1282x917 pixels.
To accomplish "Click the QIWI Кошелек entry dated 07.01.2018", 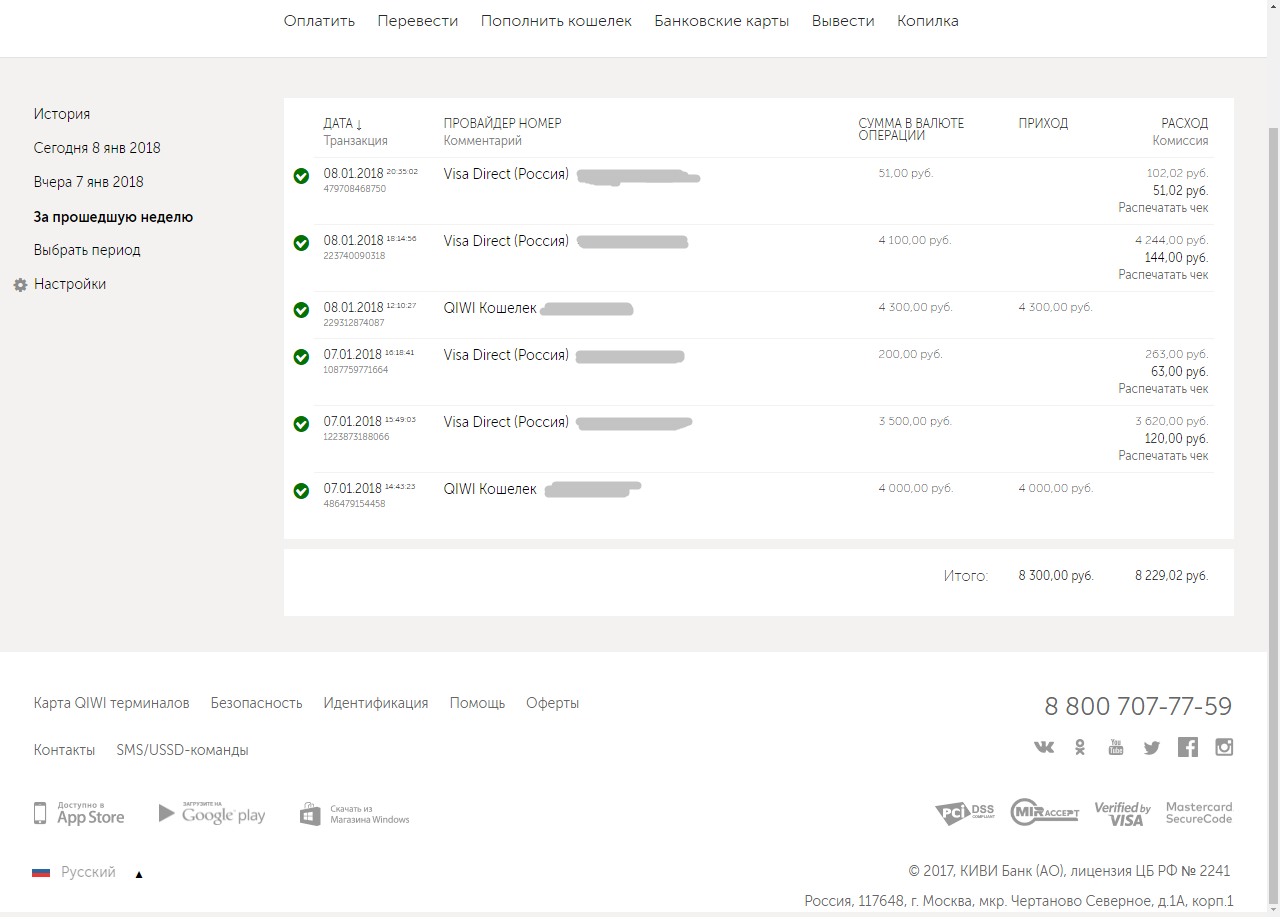I will (490, 489).
